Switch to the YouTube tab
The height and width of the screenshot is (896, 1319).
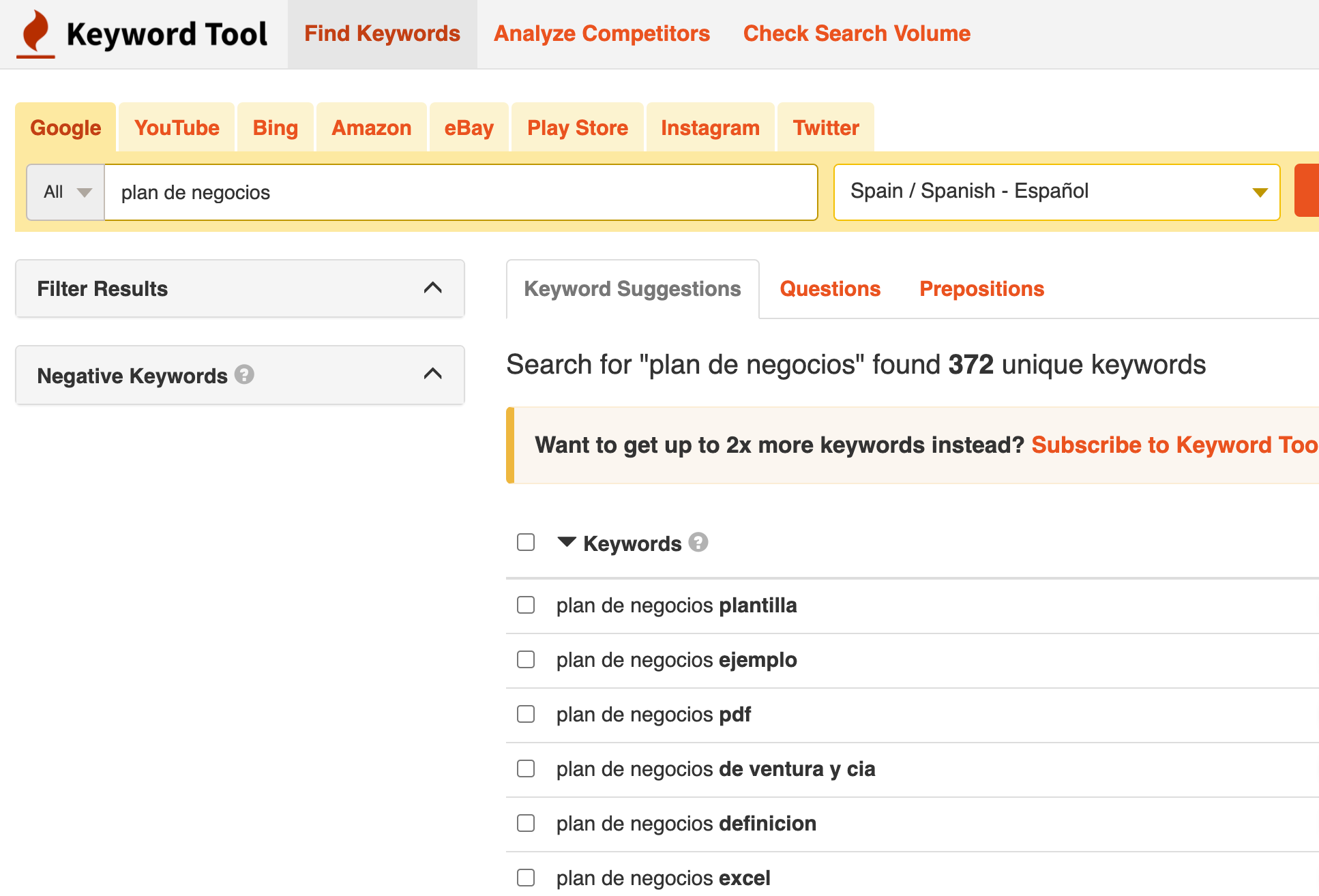tap(177, 128)
